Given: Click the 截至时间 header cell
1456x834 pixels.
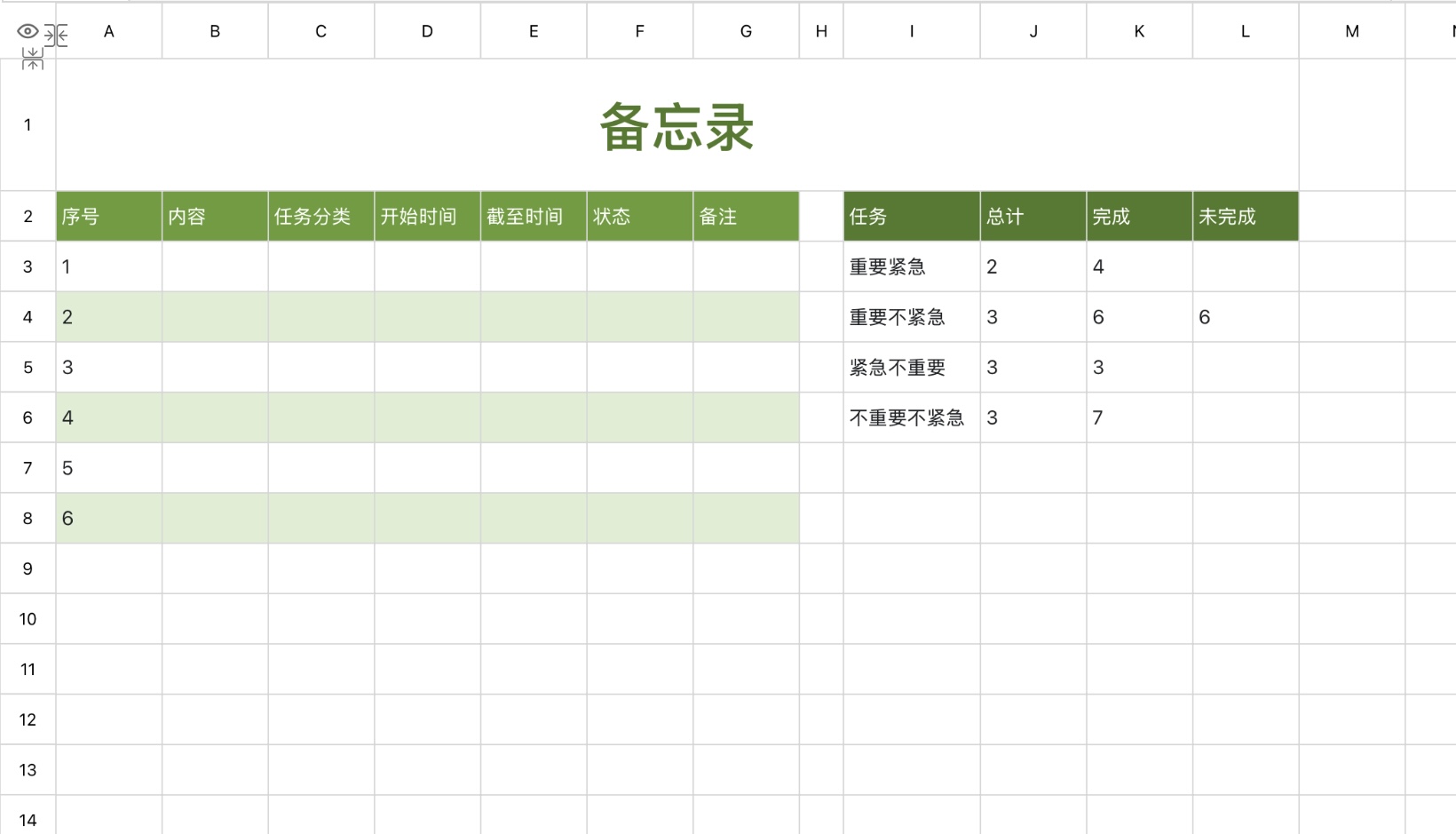Looking at the screenshot, I should pos(534,216).
